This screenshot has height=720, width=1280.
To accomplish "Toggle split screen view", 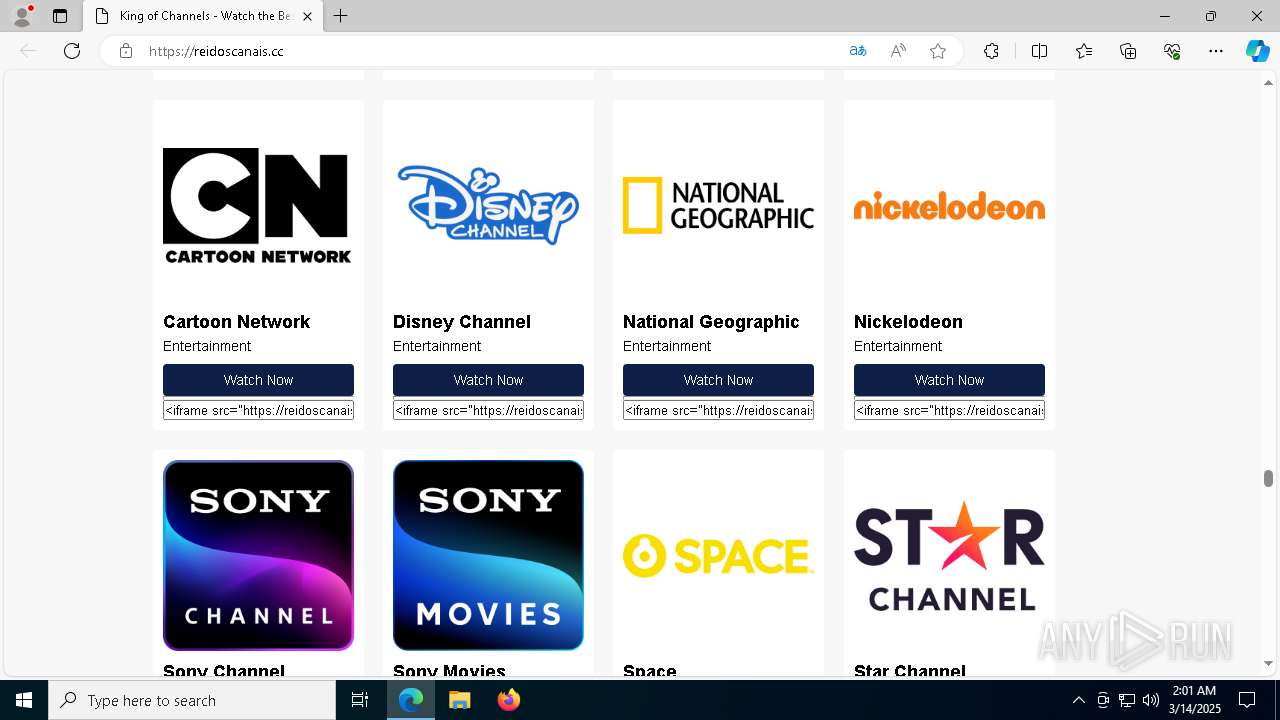I will click(1039, 51).
